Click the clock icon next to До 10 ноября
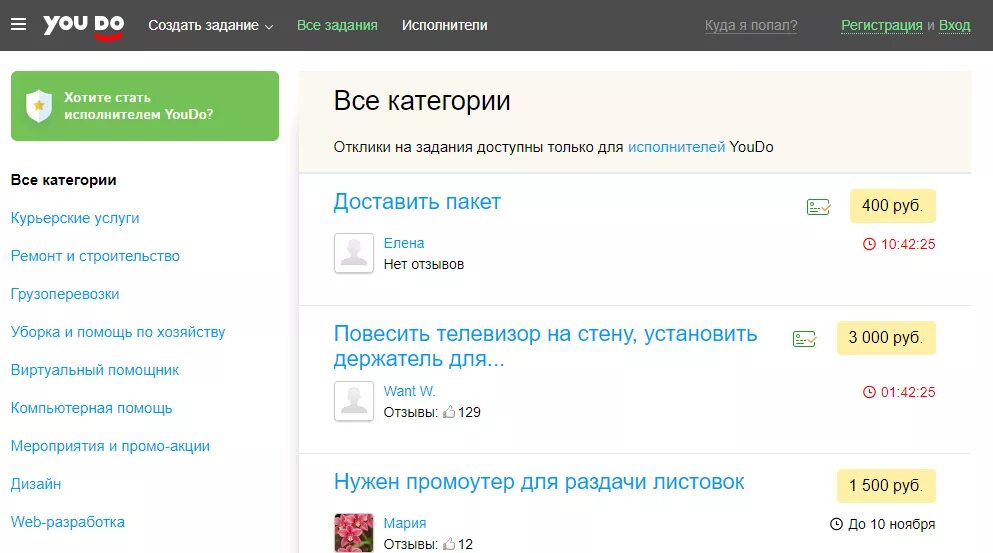 click(x=836, y=524)
